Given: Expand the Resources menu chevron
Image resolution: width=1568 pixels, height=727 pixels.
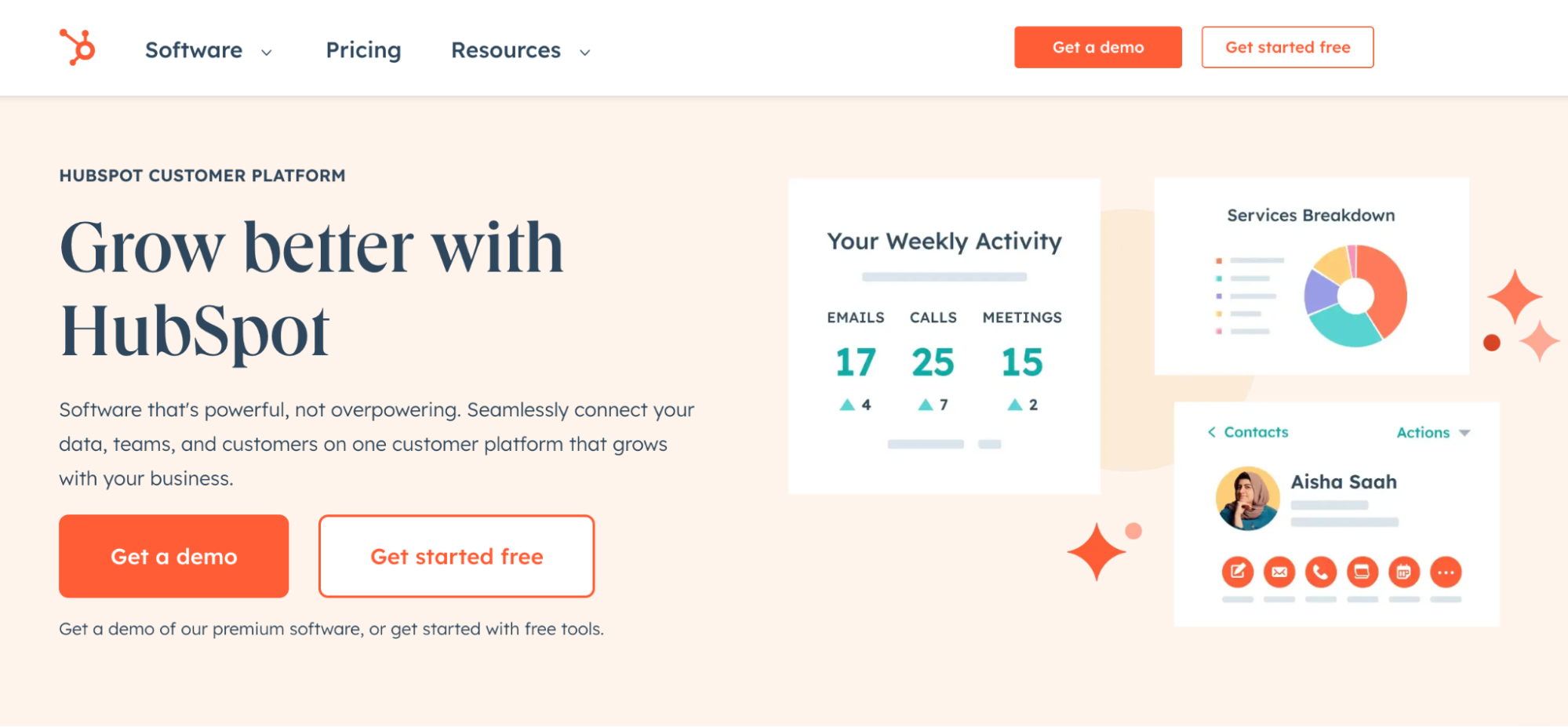Looking at the screenshot, I should click(584, 53).
